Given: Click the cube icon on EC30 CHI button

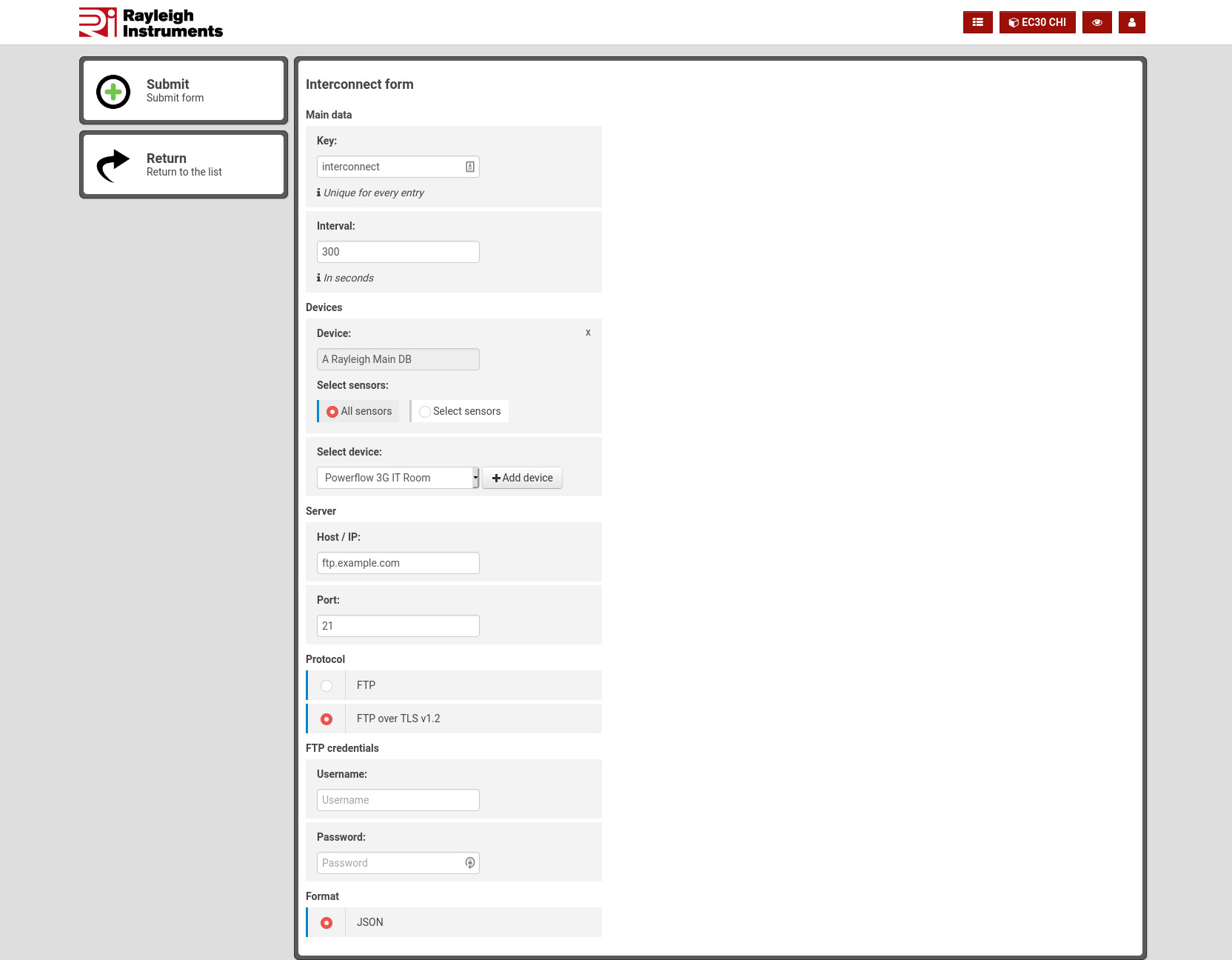Looking at the screenshot, I should (1013, 22).
